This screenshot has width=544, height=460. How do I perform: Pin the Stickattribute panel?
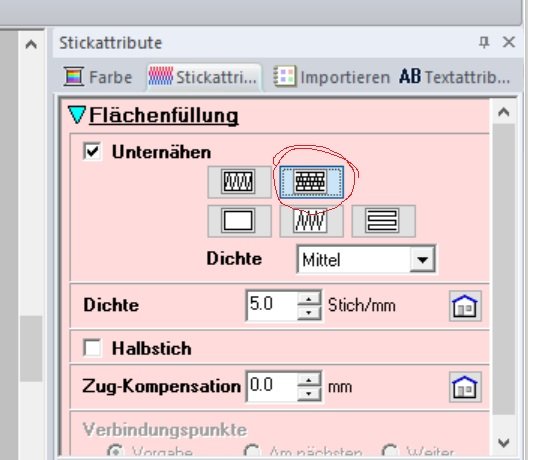(484, 42)
